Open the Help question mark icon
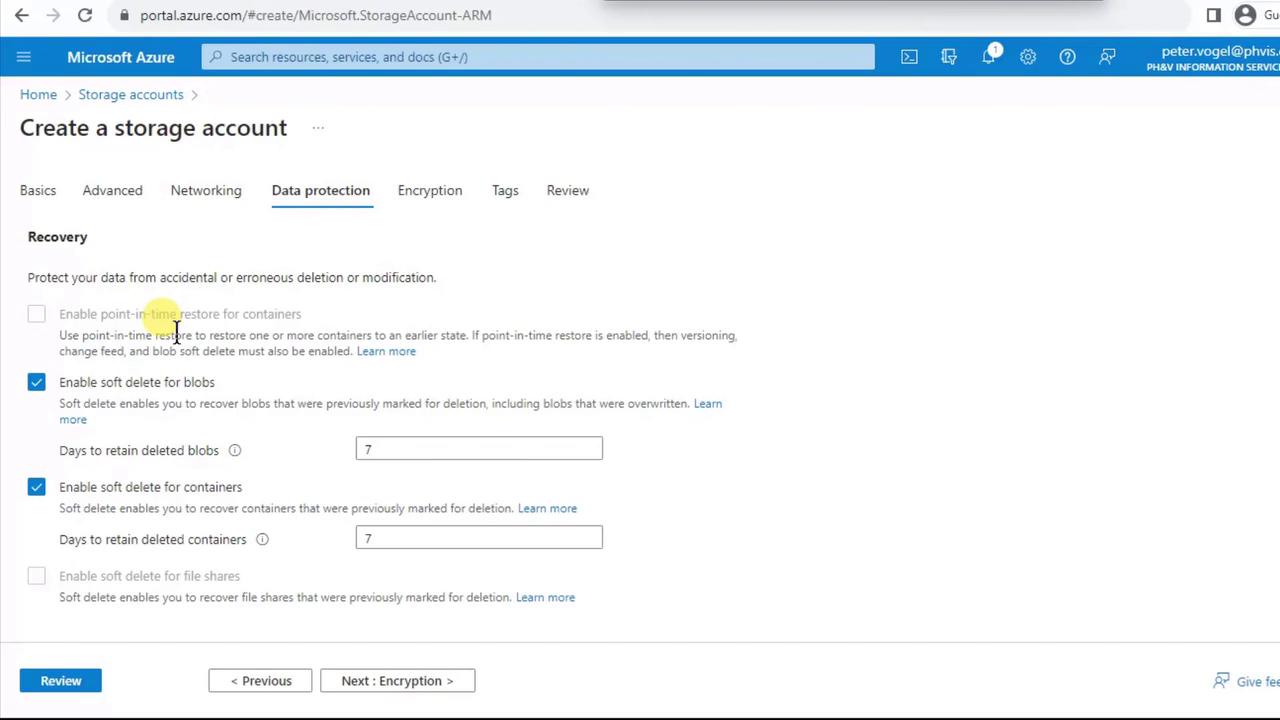1280x720 pixels. (x=1067, y=57)
